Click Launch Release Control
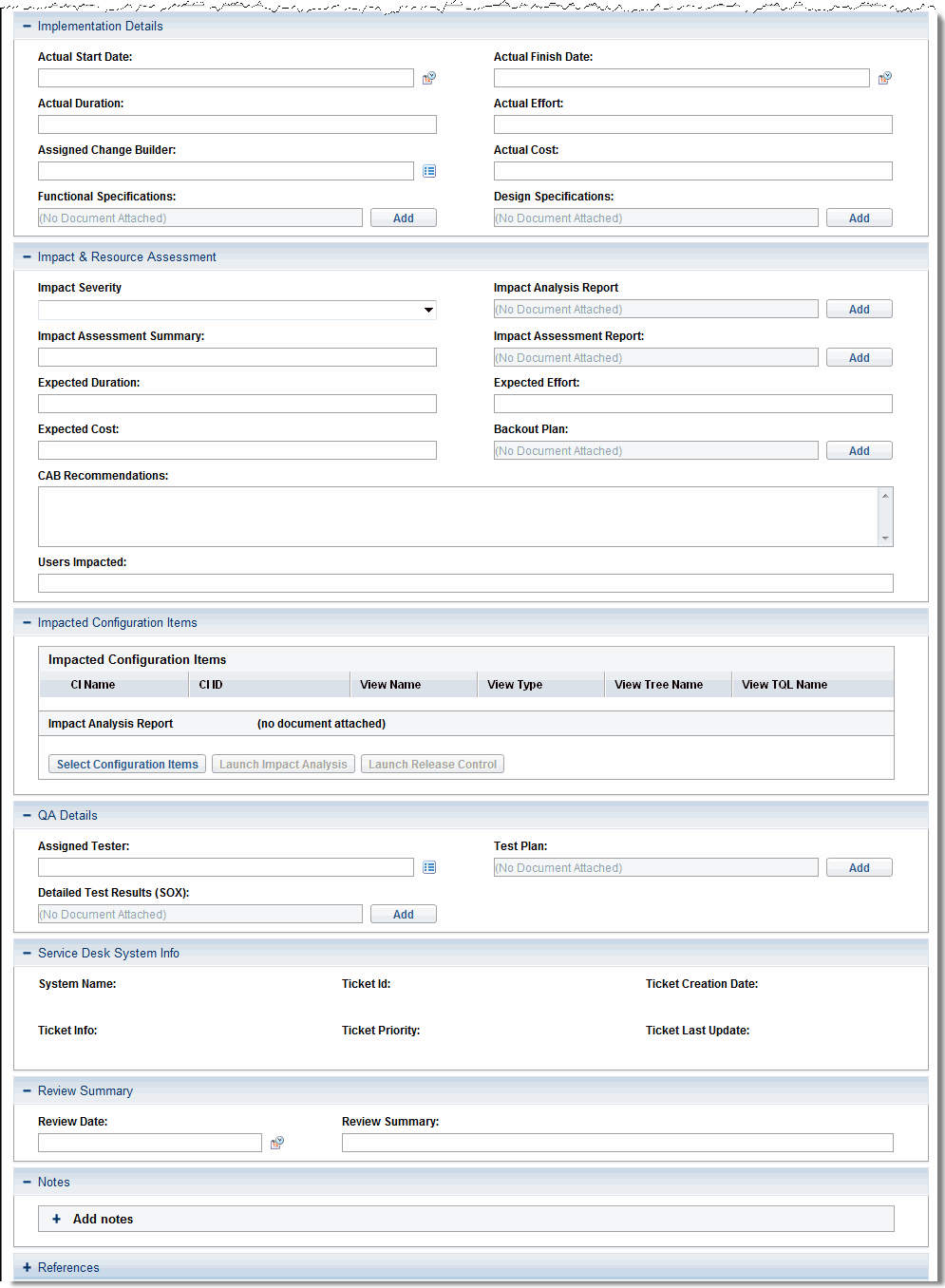 point(431,764)
